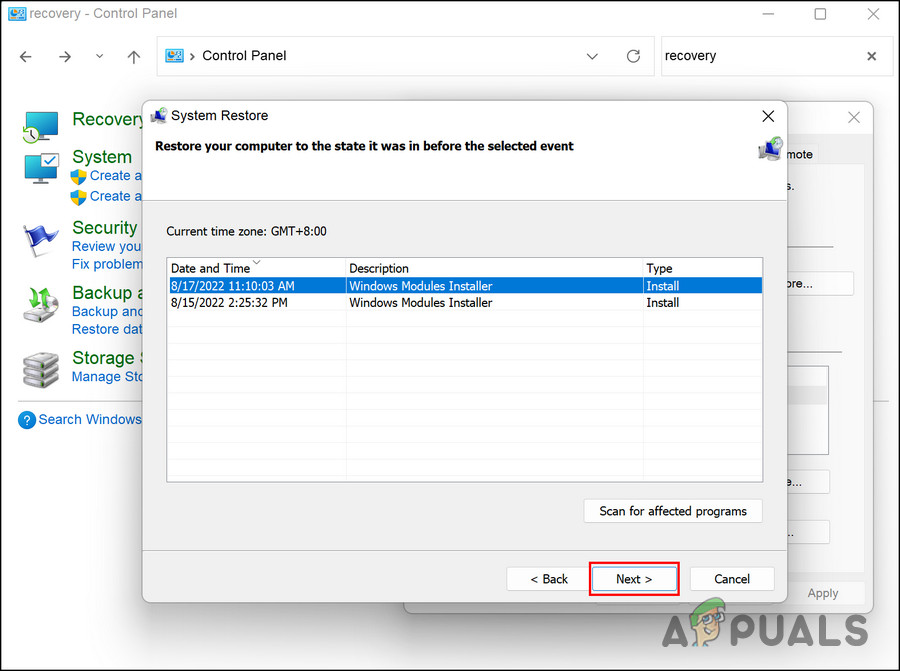Select the Security blue flag icon
Screen dimensions: 900x671
click(40, 238)
